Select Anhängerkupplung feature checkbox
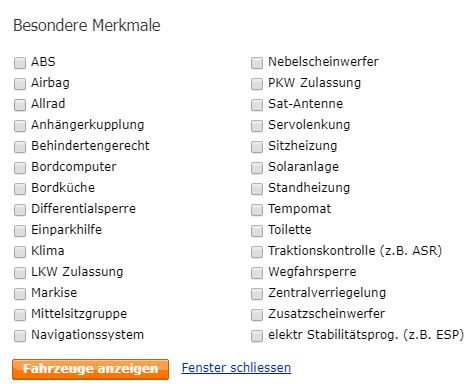The width and height of the screenshot is (469, 388). coord(20,126)
